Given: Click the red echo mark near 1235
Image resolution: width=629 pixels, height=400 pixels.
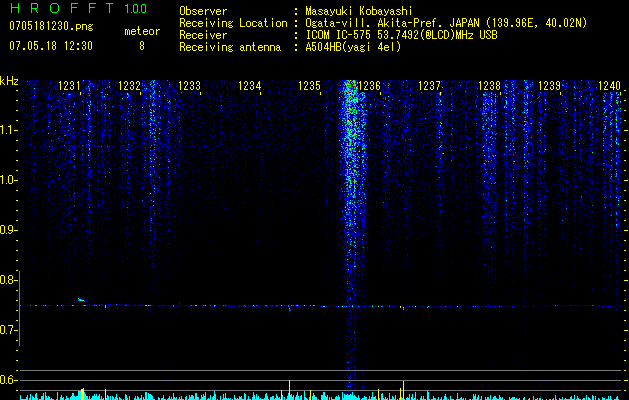Looking at the screenshot, I should pyautogui.click(x=290, y=309).
